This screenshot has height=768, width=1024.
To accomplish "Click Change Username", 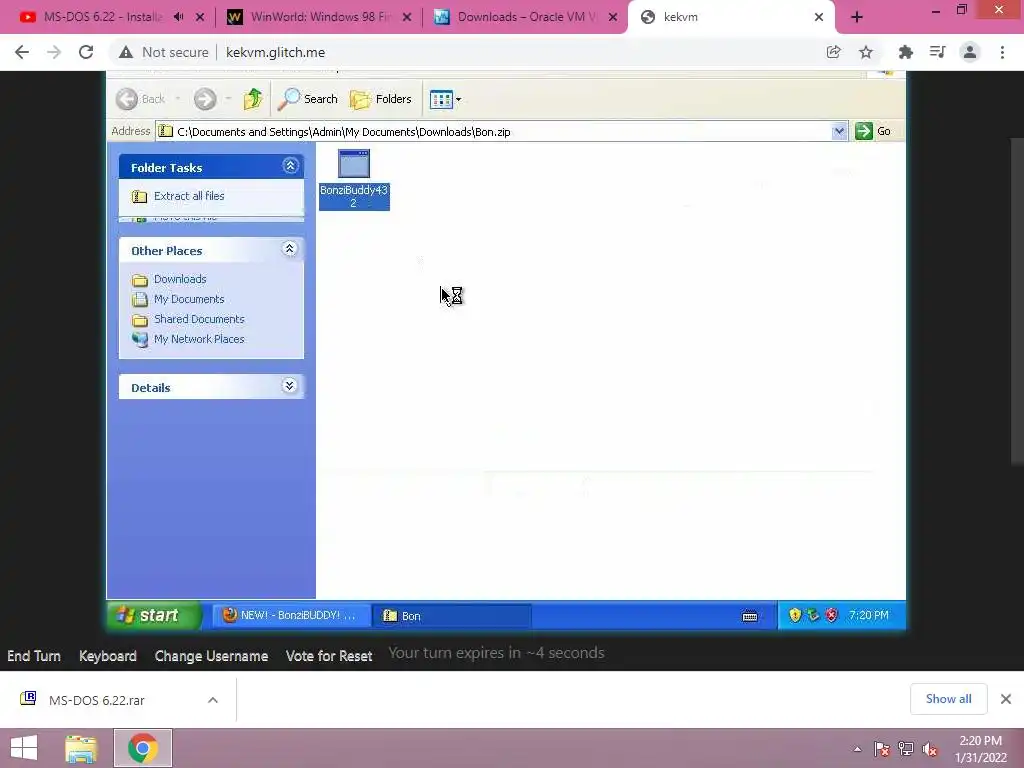I will pos(212,656).
